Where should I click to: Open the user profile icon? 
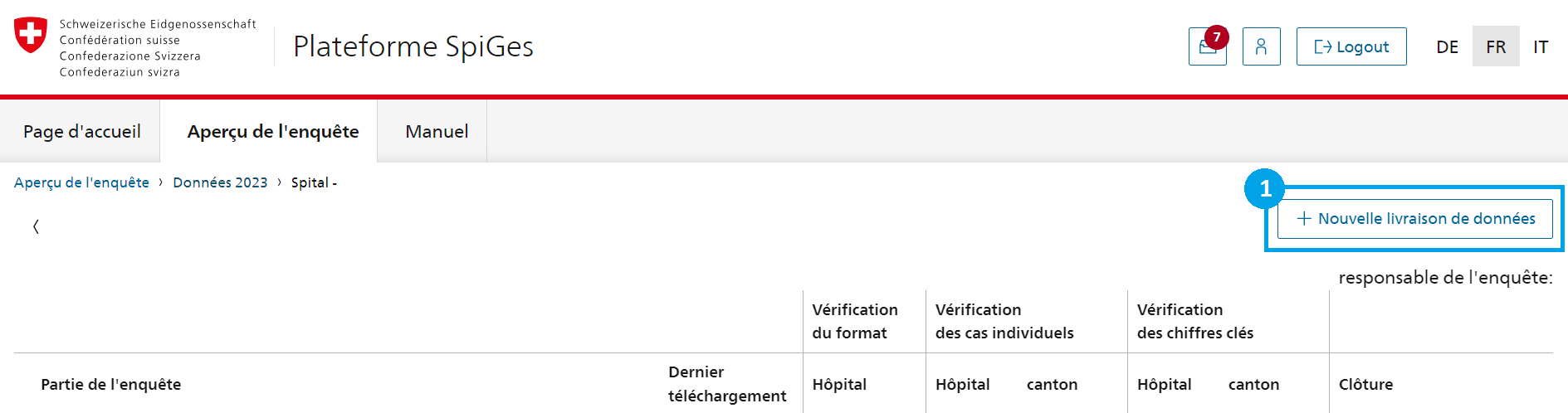click(1261, 46)
